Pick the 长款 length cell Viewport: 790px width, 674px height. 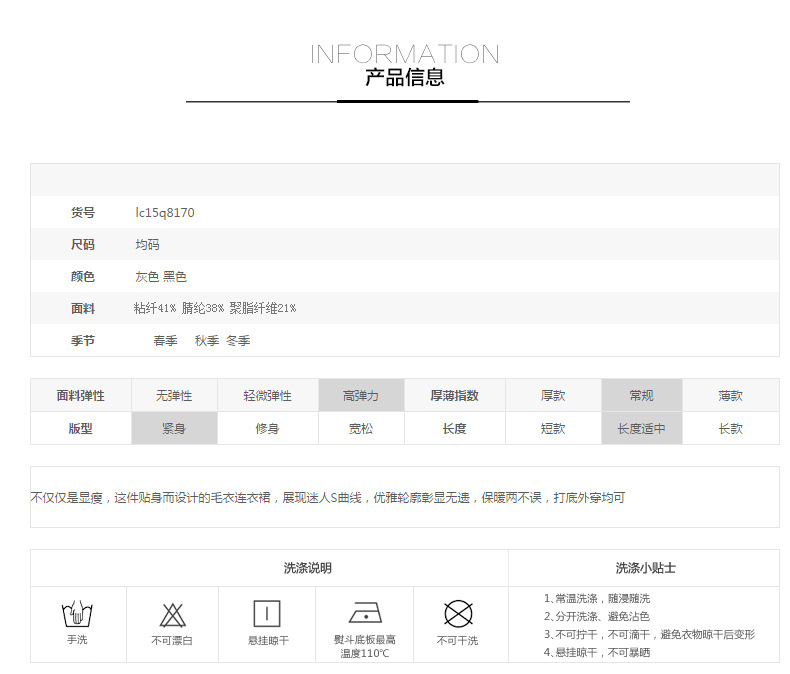click(730, 428)
